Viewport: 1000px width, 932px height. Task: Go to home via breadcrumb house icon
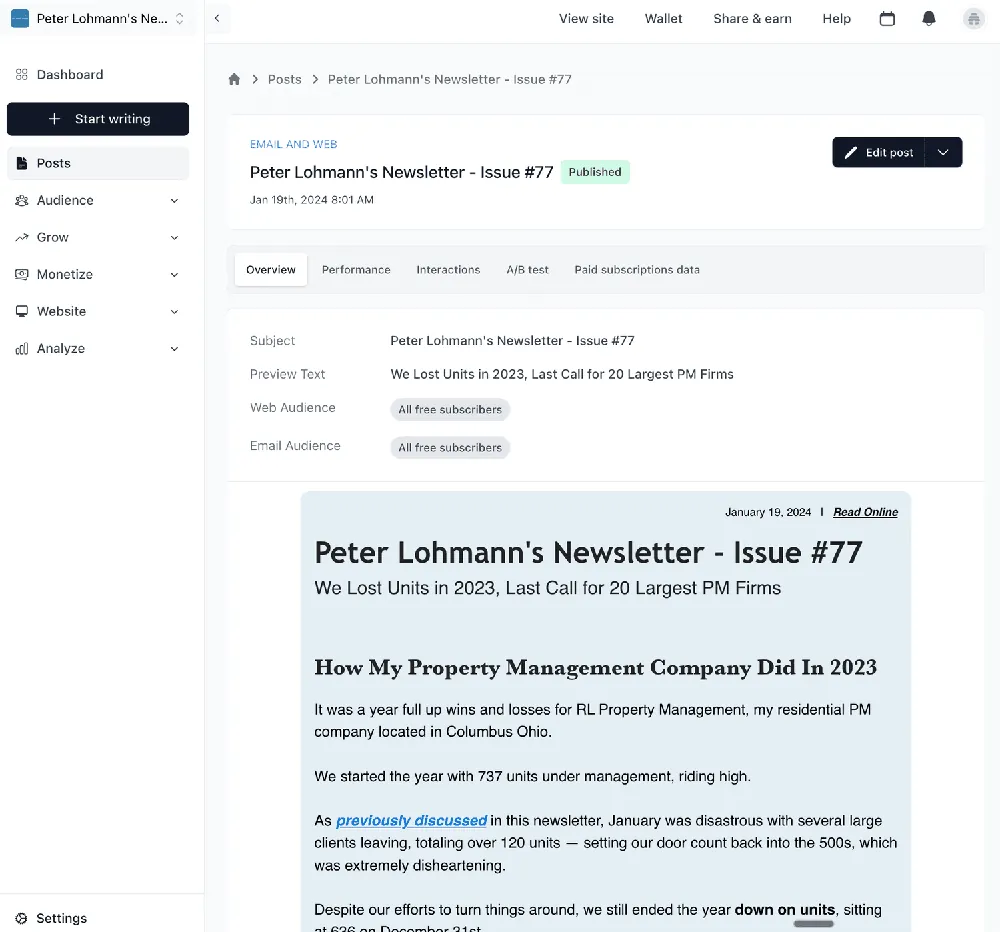tap(234, 79)
